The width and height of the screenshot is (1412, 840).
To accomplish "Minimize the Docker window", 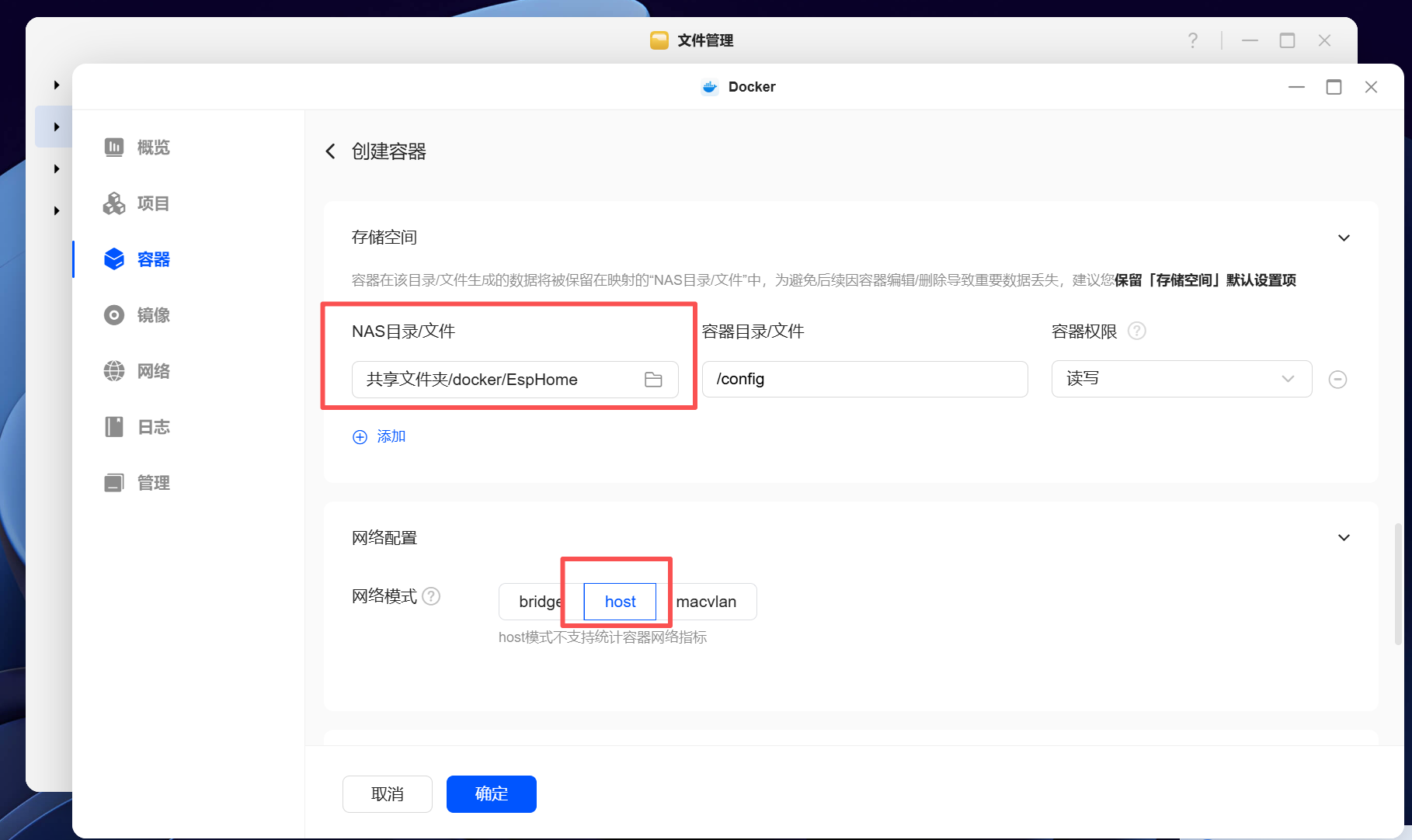I will (1296, 87).
